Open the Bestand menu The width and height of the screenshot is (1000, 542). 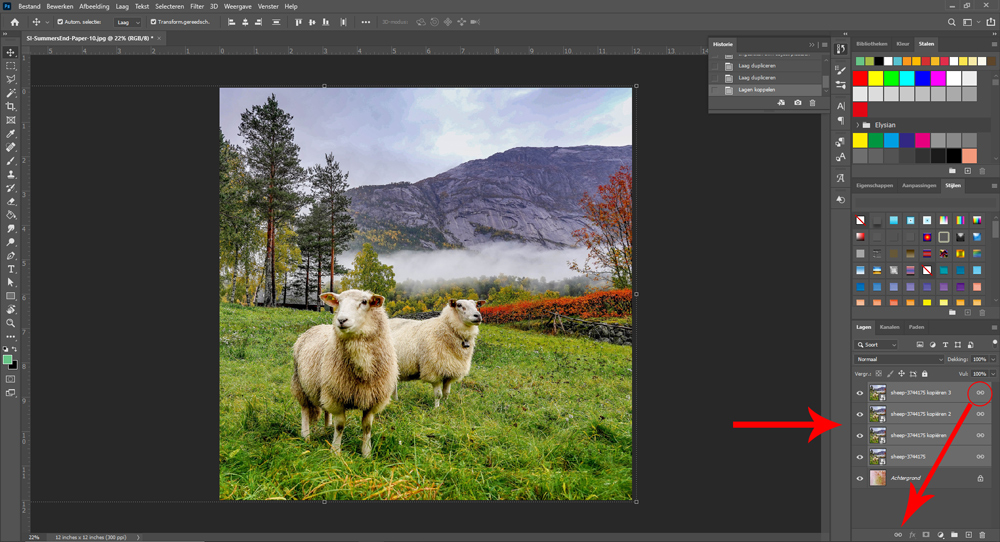tap(29, 6)
